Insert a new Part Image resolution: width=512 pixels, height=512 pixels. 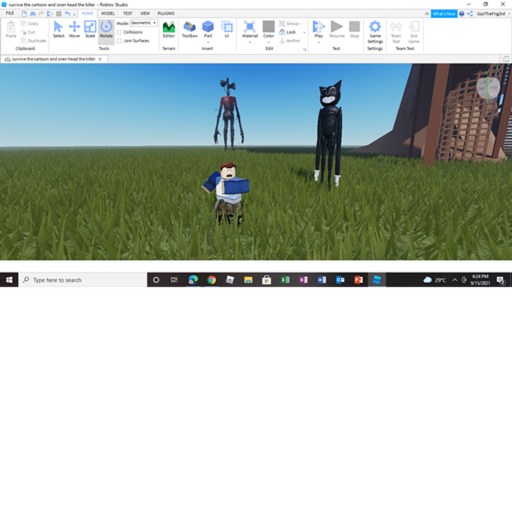[208, 29]
